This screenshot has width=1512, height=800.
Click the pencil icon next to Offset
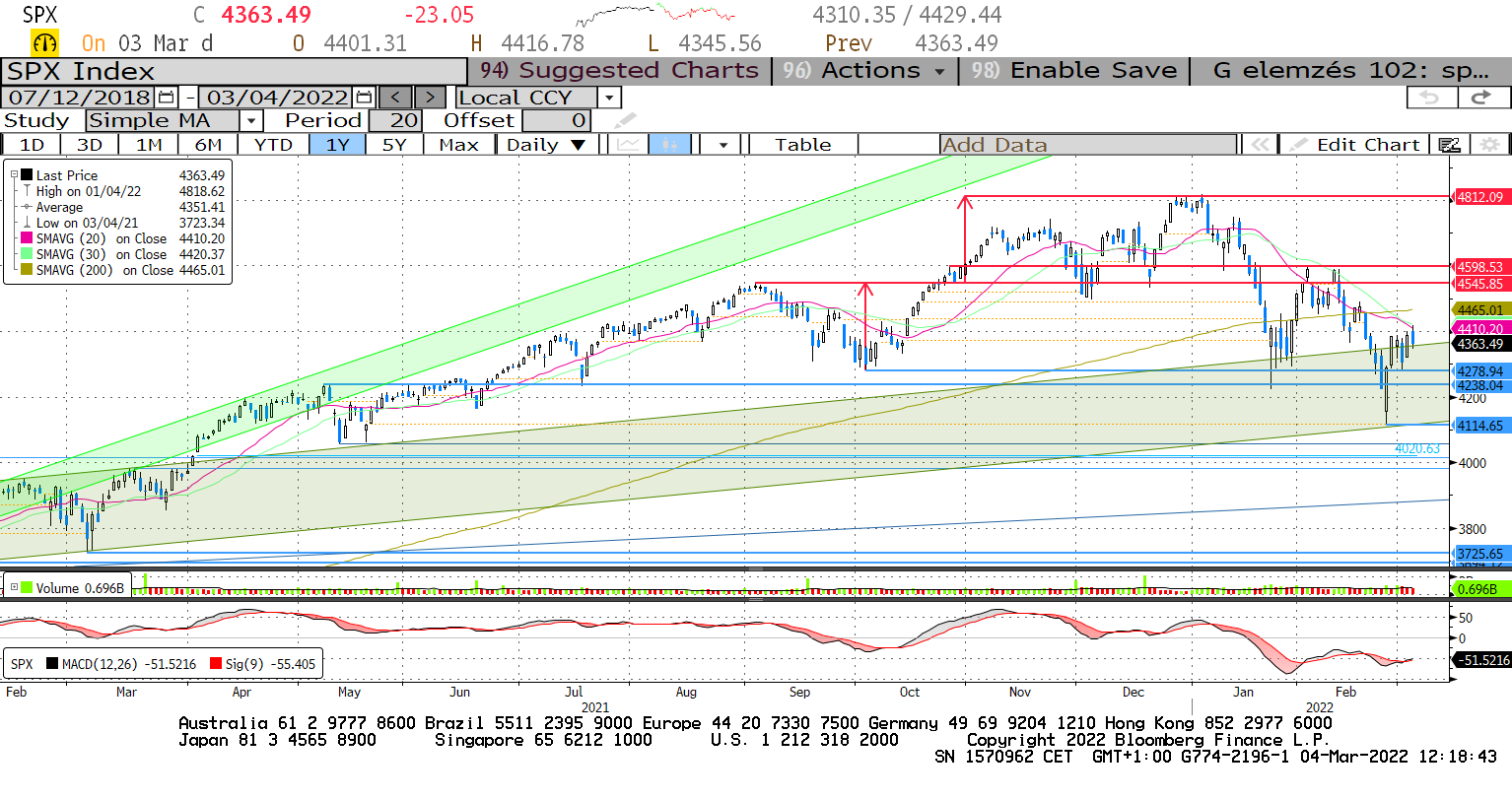pyautogui.click(x=626, y=120)
